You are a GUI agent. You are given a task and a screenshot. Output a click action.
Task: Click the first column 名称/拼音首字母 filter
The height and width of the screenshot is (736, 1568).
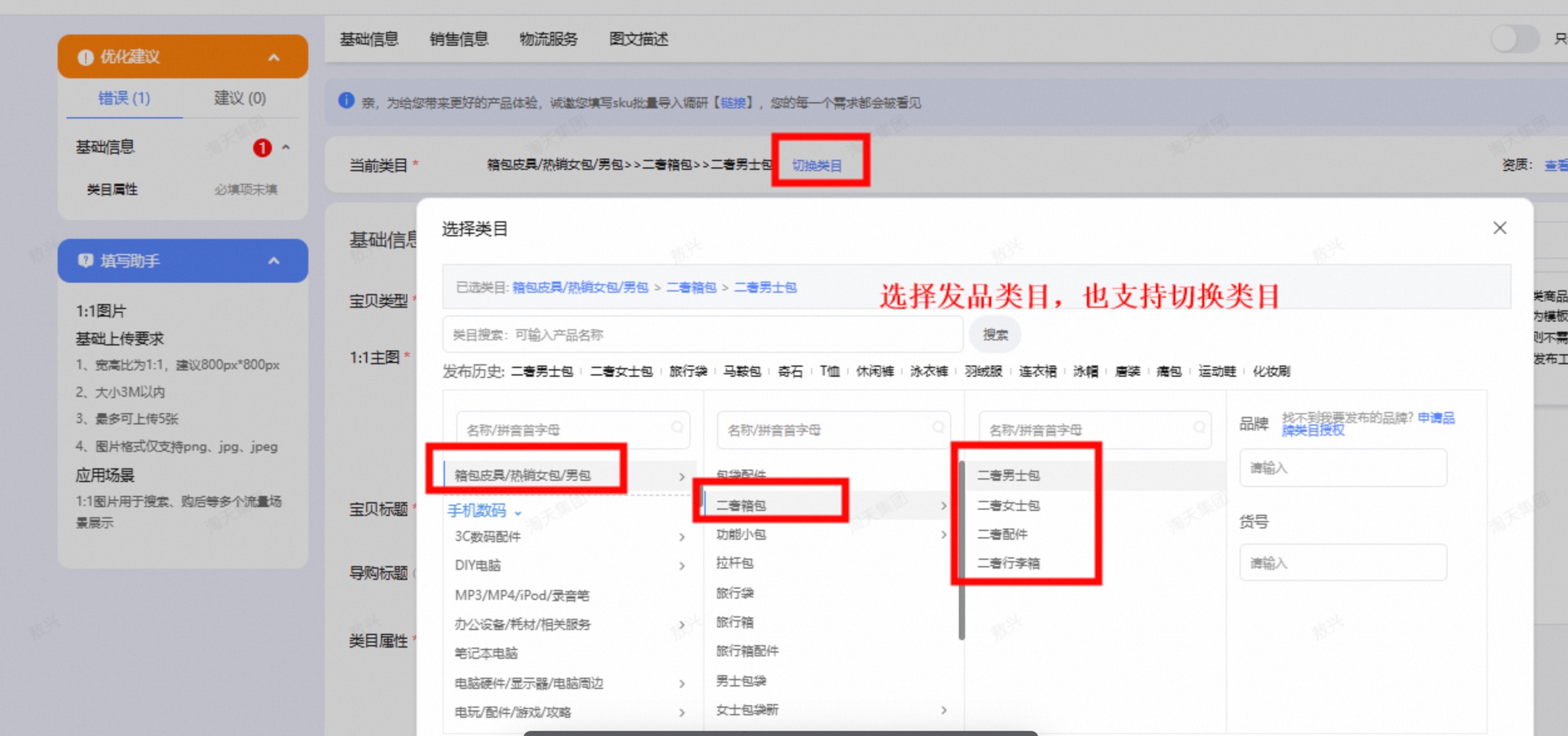[x=573, y=430]
